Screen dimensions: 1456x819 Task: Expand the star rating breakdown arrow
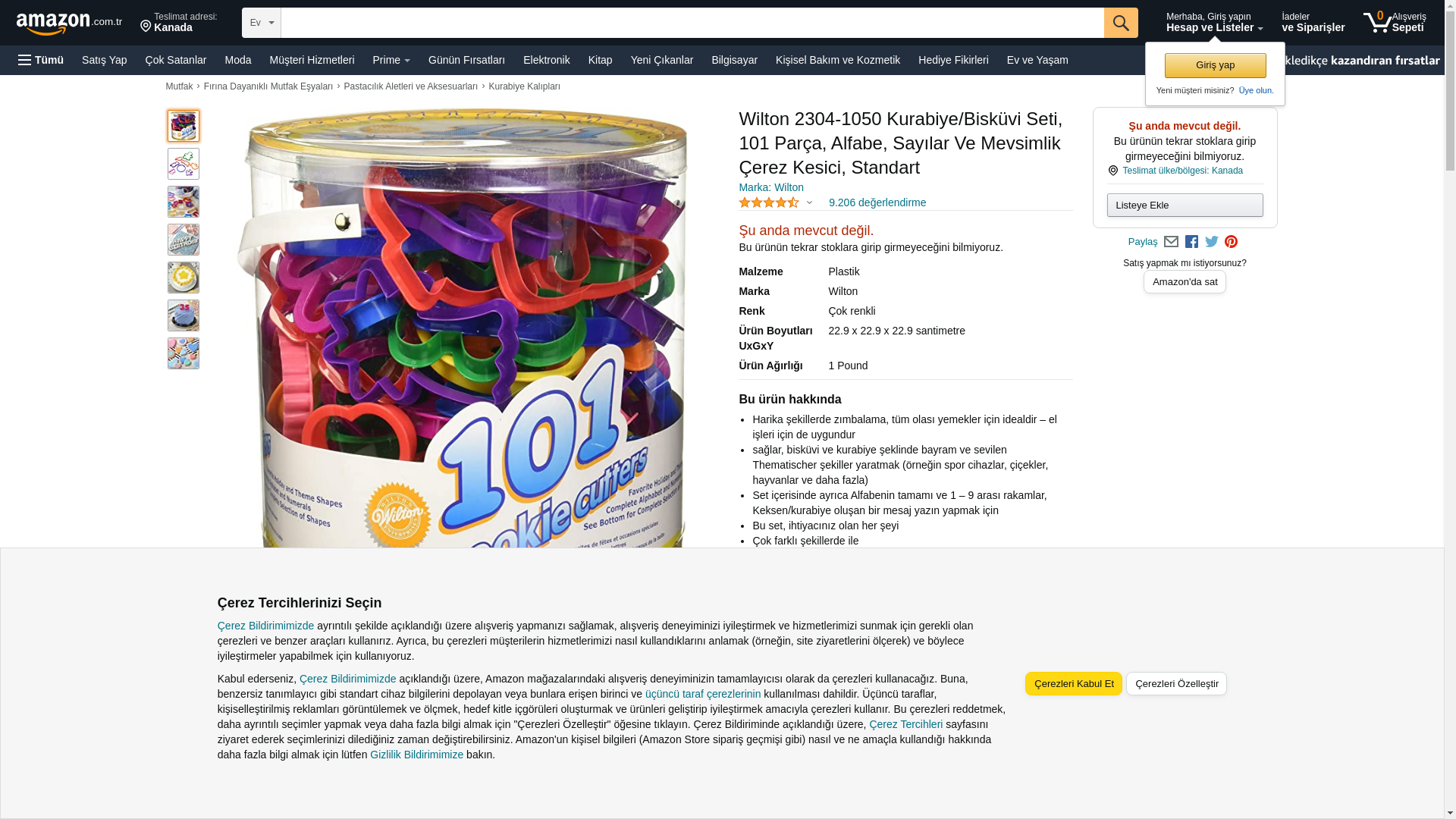pyautogui.click(x=809, y=202)
